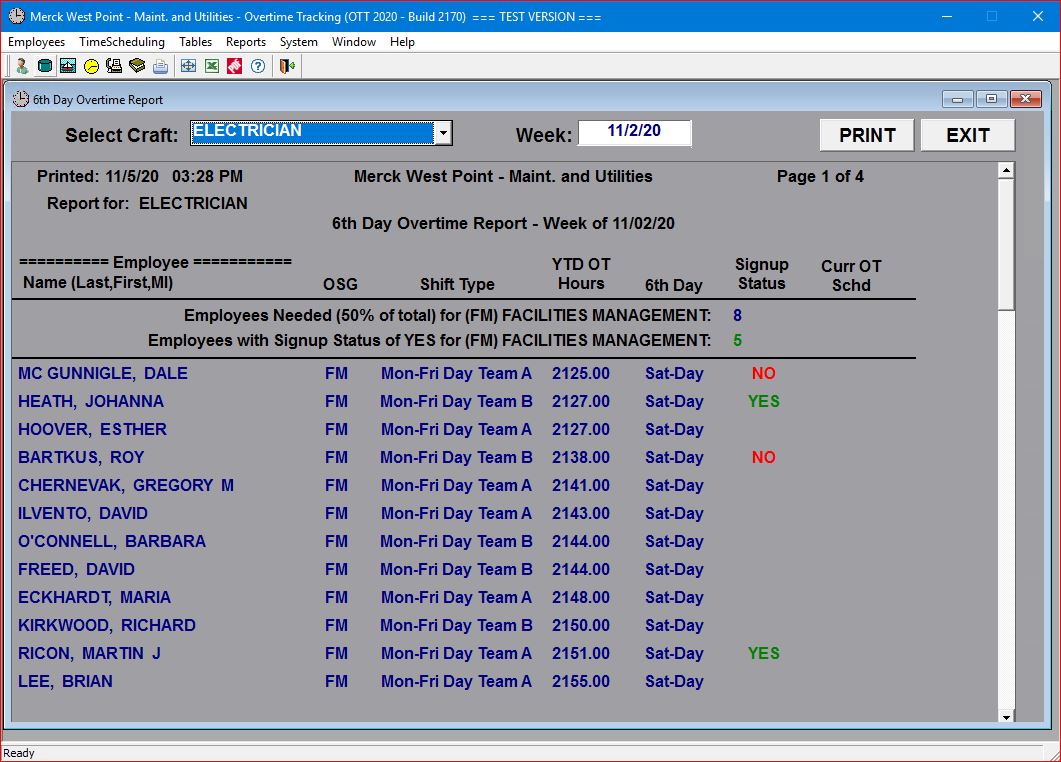1061x762 pixels.
Task: Expand the Select Craft dropdown arrow
Action: click(x=442, y=133)
